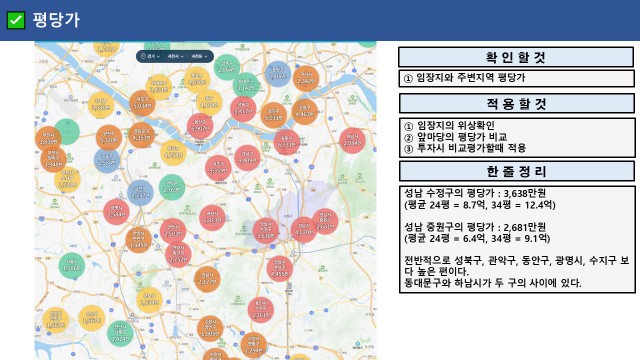Select the orange 1,945만 bubble

138,240
